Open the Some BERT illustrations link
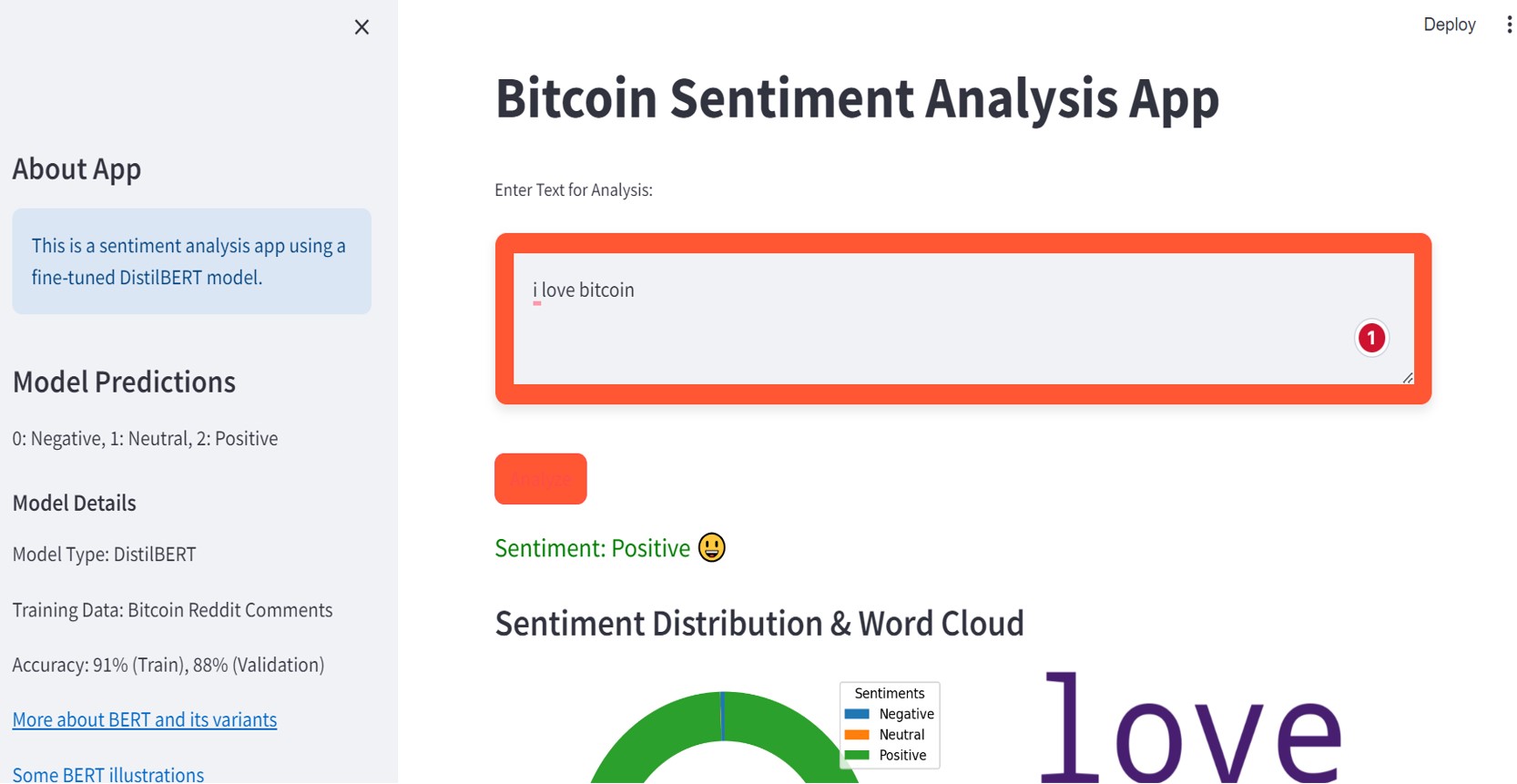 (x=108, y=774)
